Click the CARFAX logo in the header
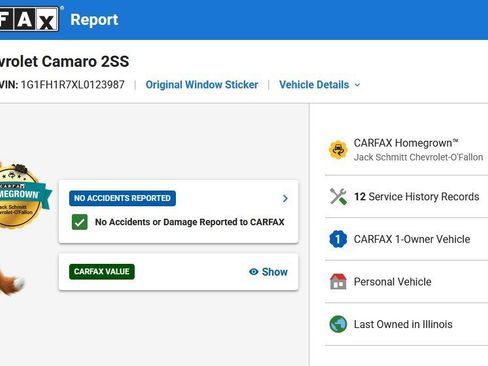The height and width of the screenshot is (366, 488). (x=29, y=19)
